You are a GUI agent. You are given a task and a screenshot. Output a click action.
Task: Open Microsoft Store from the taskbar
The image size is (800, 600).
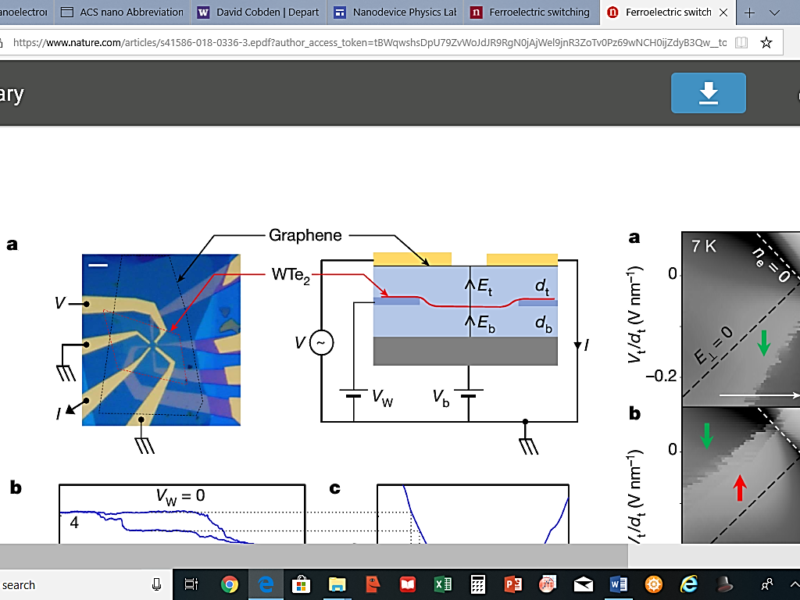(300, 584)
